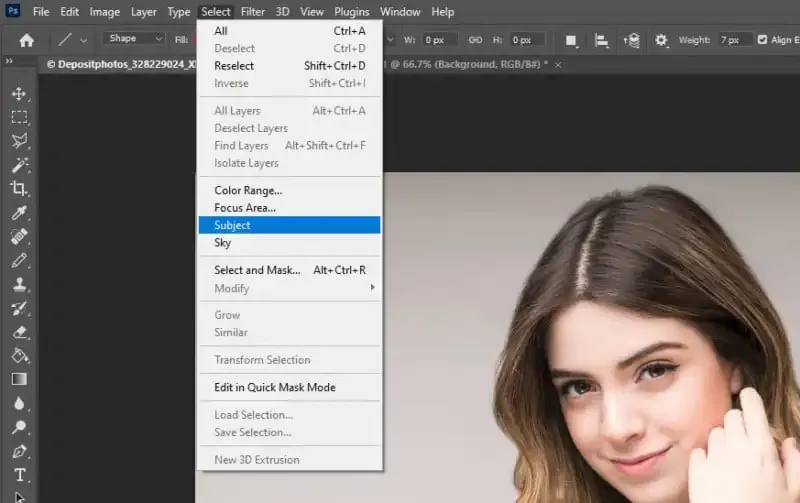Viewport: 800px width, 503px height.
Task: Select the Clone Stamp tool
Action: tap(19, 284)
